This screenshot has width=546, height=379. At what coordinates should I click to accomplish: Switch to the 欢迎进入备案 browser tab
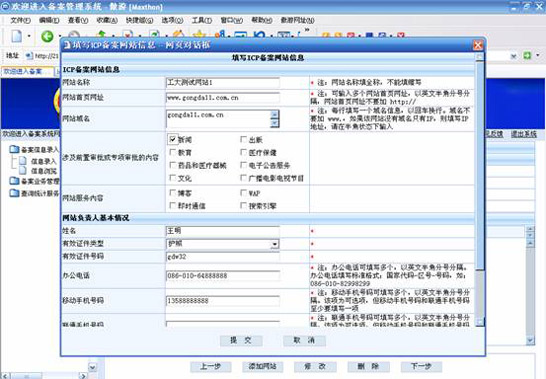27,71
